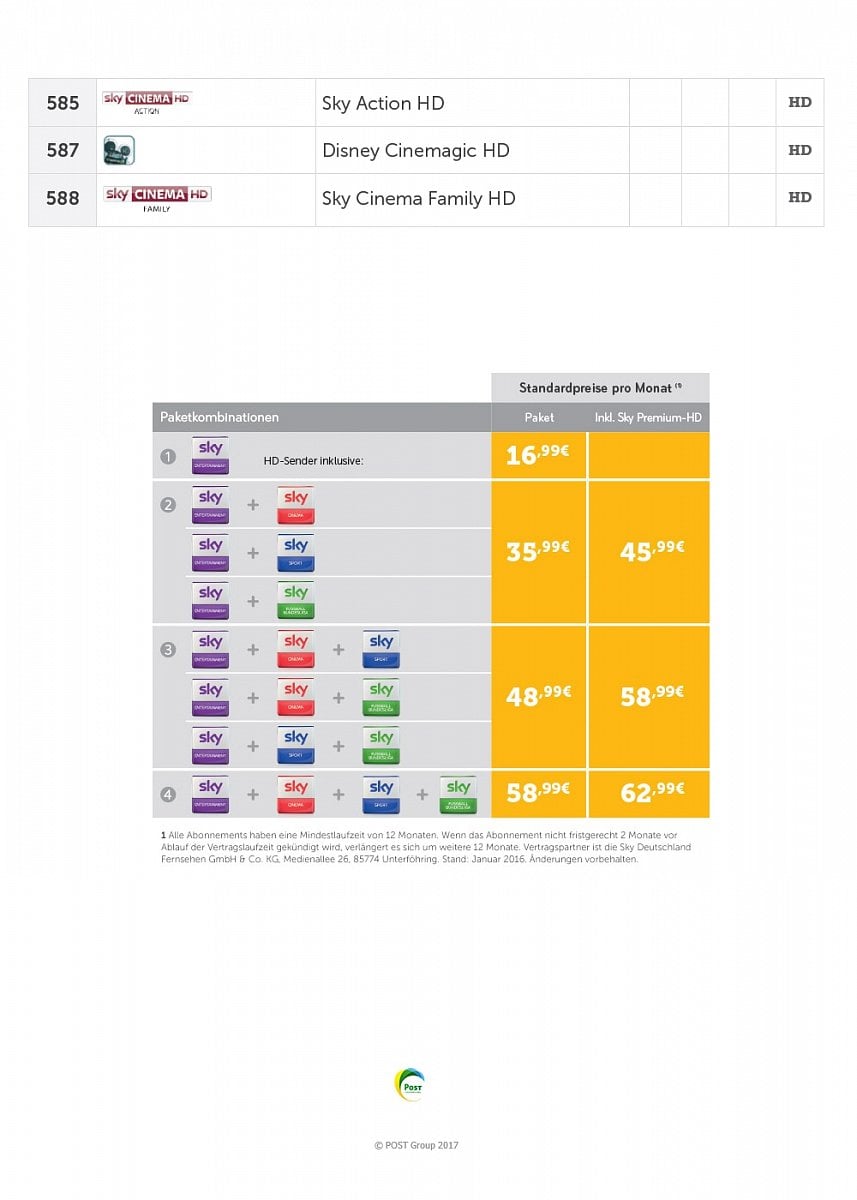The image size is (857, 1200).
Task: Click the Sky Entertainment logo in package 1
Action: tap(211, 456)
